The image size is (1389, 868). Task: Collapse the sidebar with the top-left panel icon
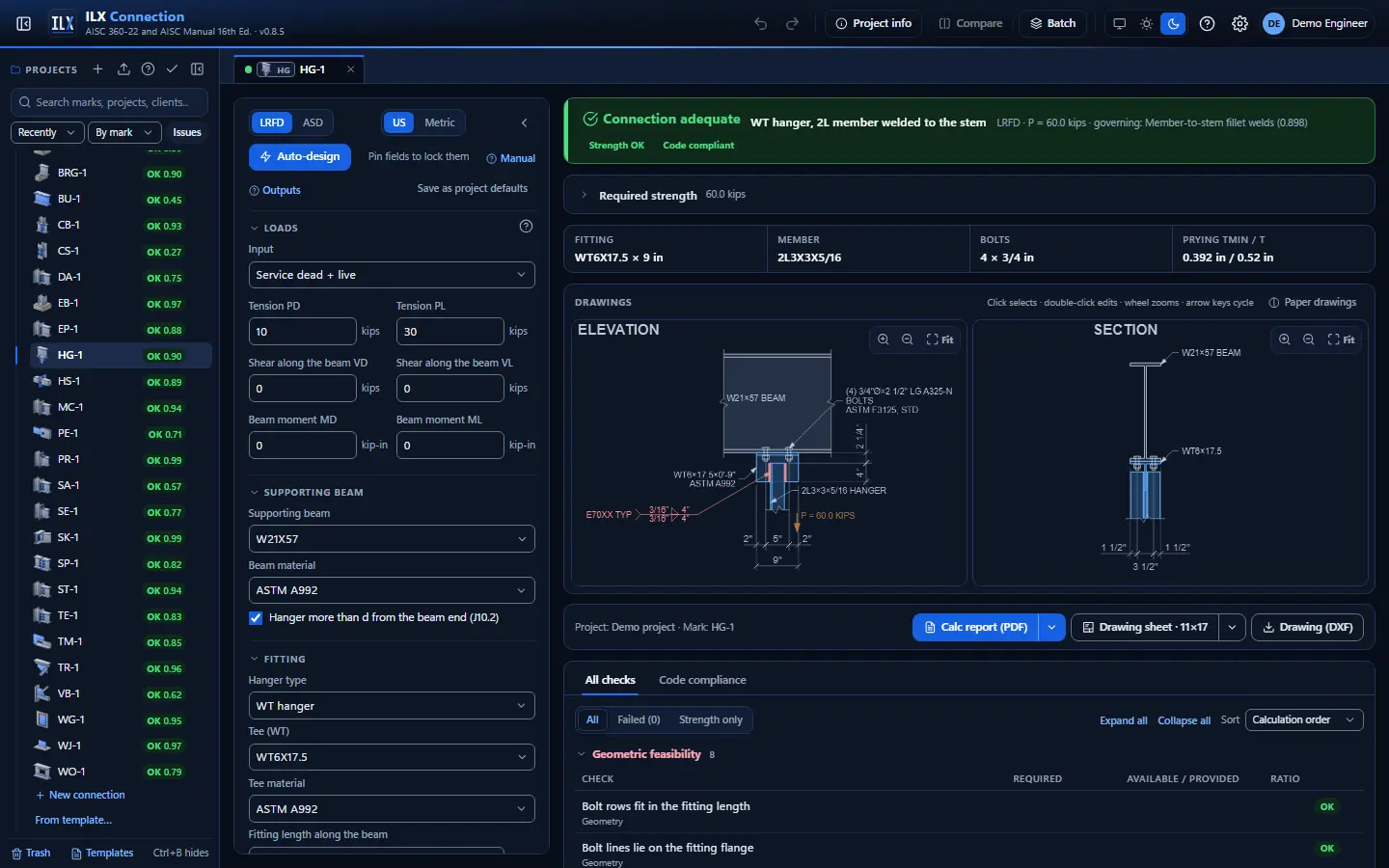(24, 23)
